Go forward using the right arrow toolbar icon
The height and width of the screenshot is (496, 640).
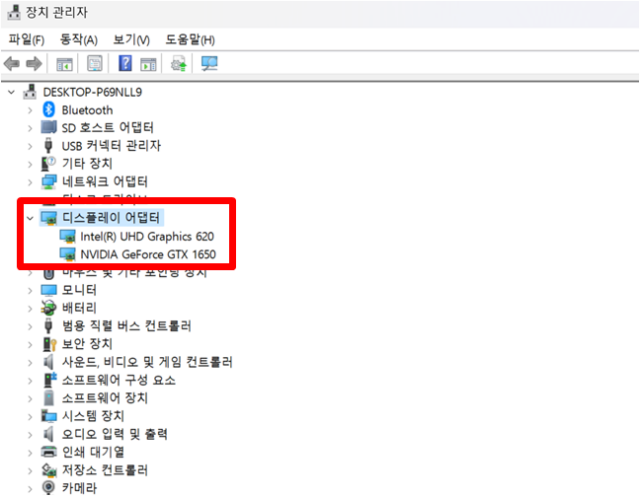(34, 64)
